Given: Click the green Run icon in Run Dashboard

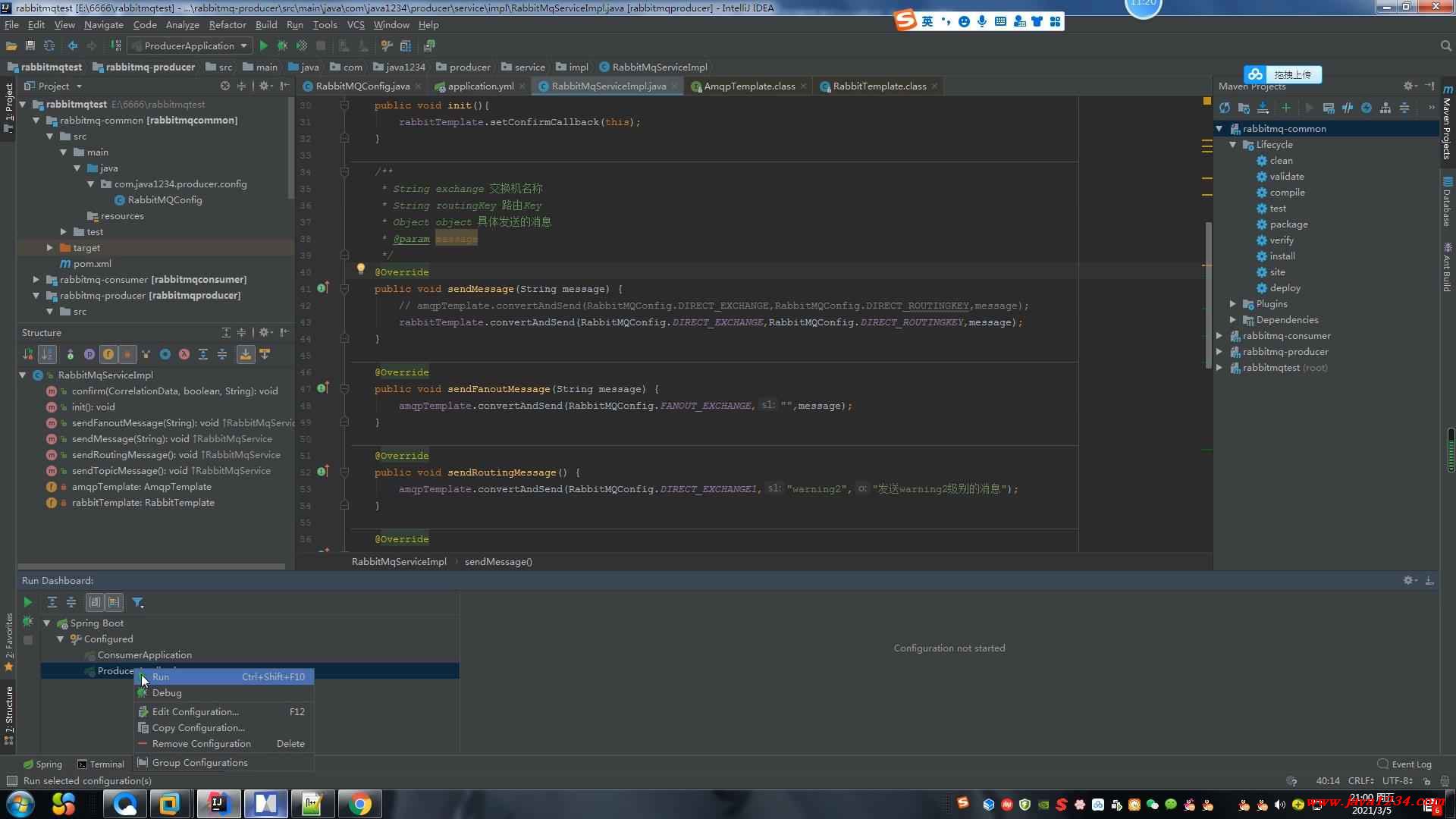Looking at the screenshot, I should (28, 602).
